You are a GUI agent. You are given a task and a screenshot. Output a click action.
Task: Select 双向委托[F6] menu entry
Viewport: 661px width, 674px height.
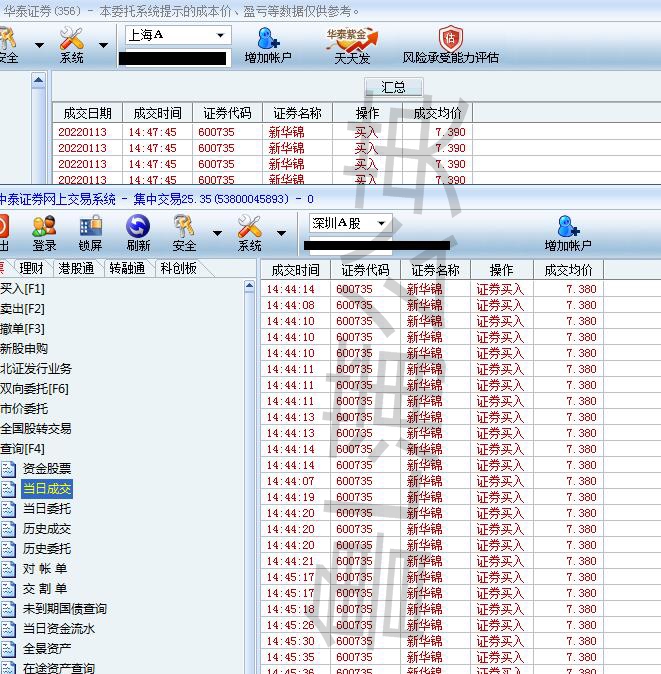coord(34,389)
